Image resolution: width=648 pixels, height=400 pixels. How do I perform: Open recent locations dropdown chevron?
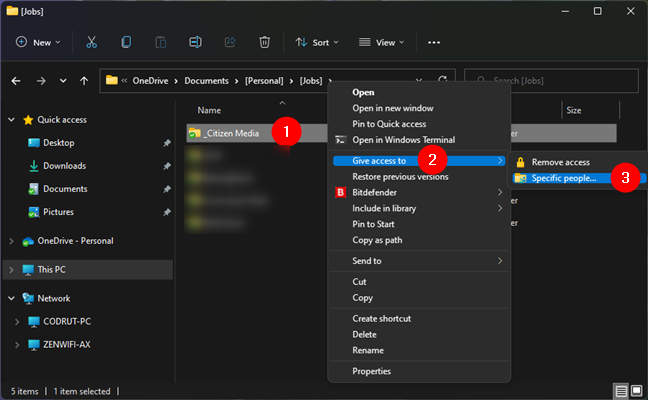[63, 81]
